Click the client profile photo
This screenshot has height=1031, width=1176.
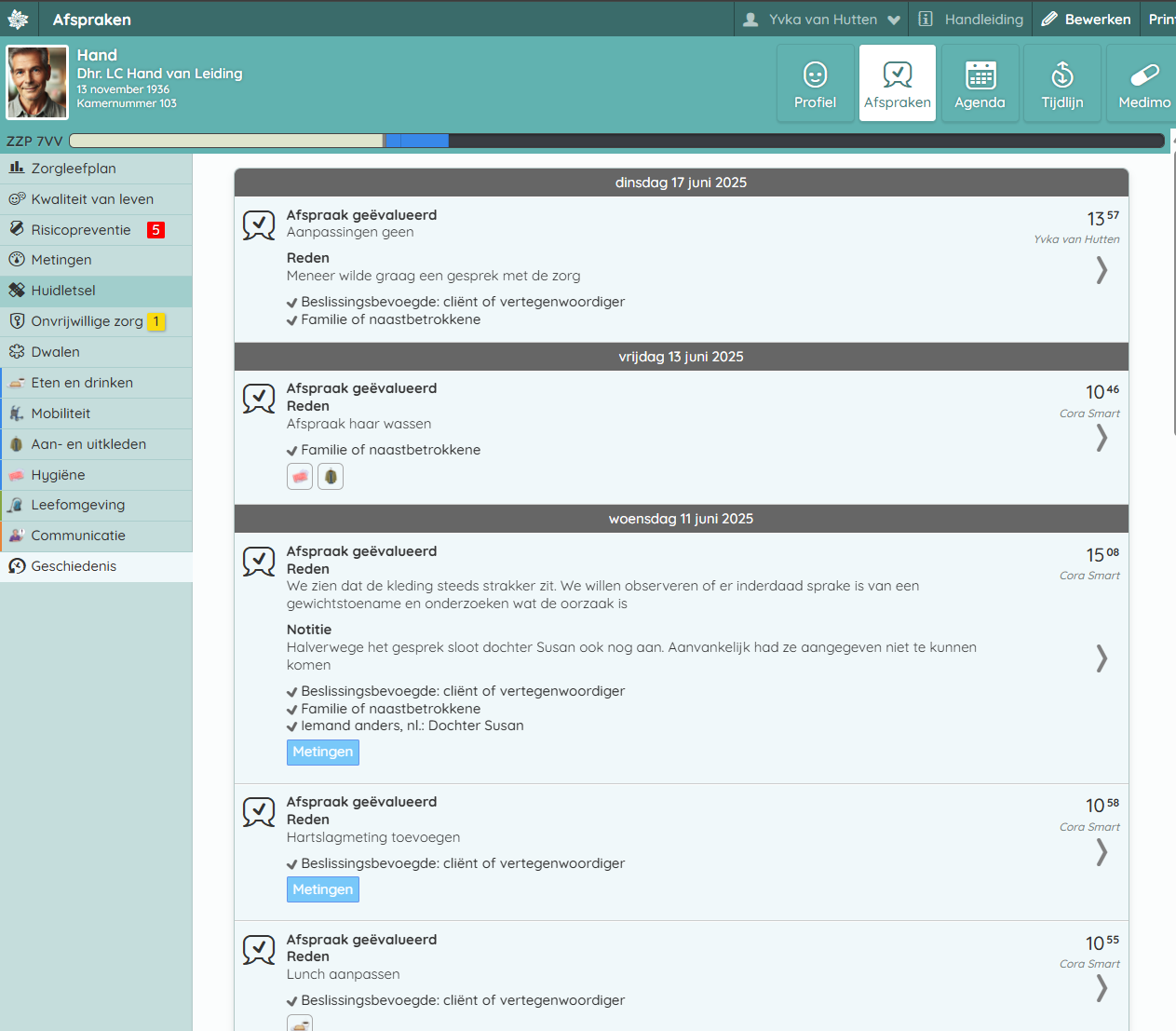pyautogui.click(x=37, y=83)
